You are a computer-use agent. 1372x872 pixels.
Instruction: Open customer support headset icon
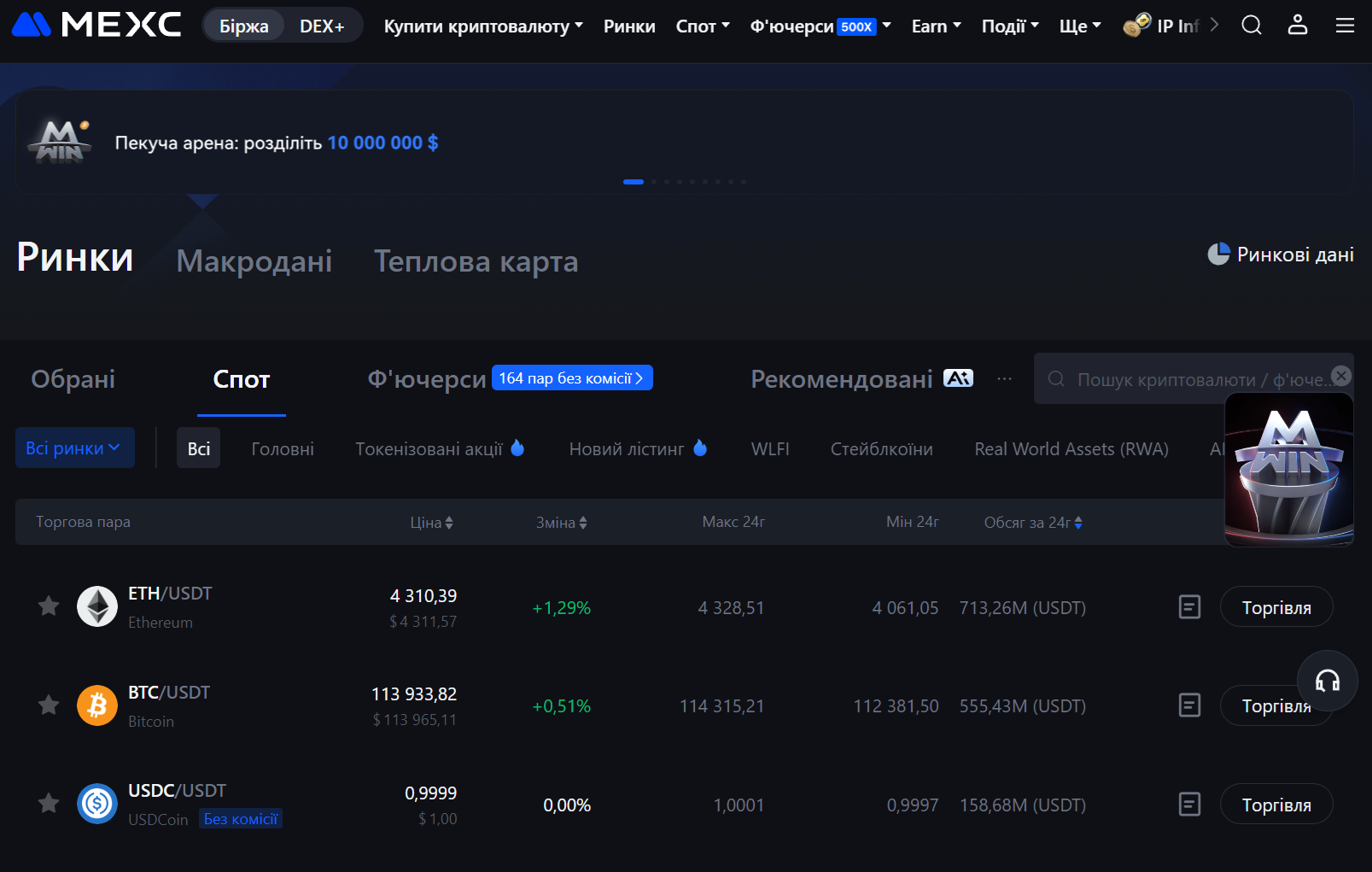click(x=1328, y=681)
